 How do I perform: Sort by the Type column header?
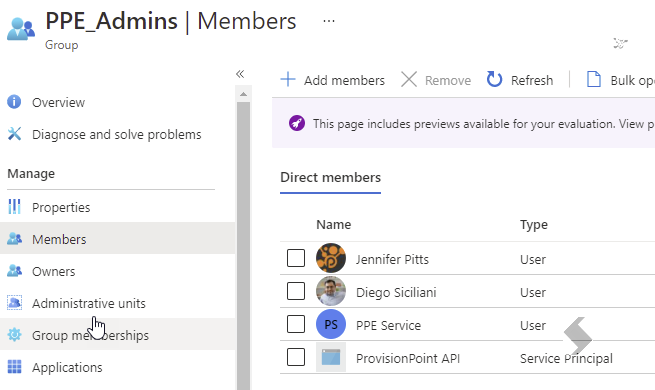click(x=533, y=225)
